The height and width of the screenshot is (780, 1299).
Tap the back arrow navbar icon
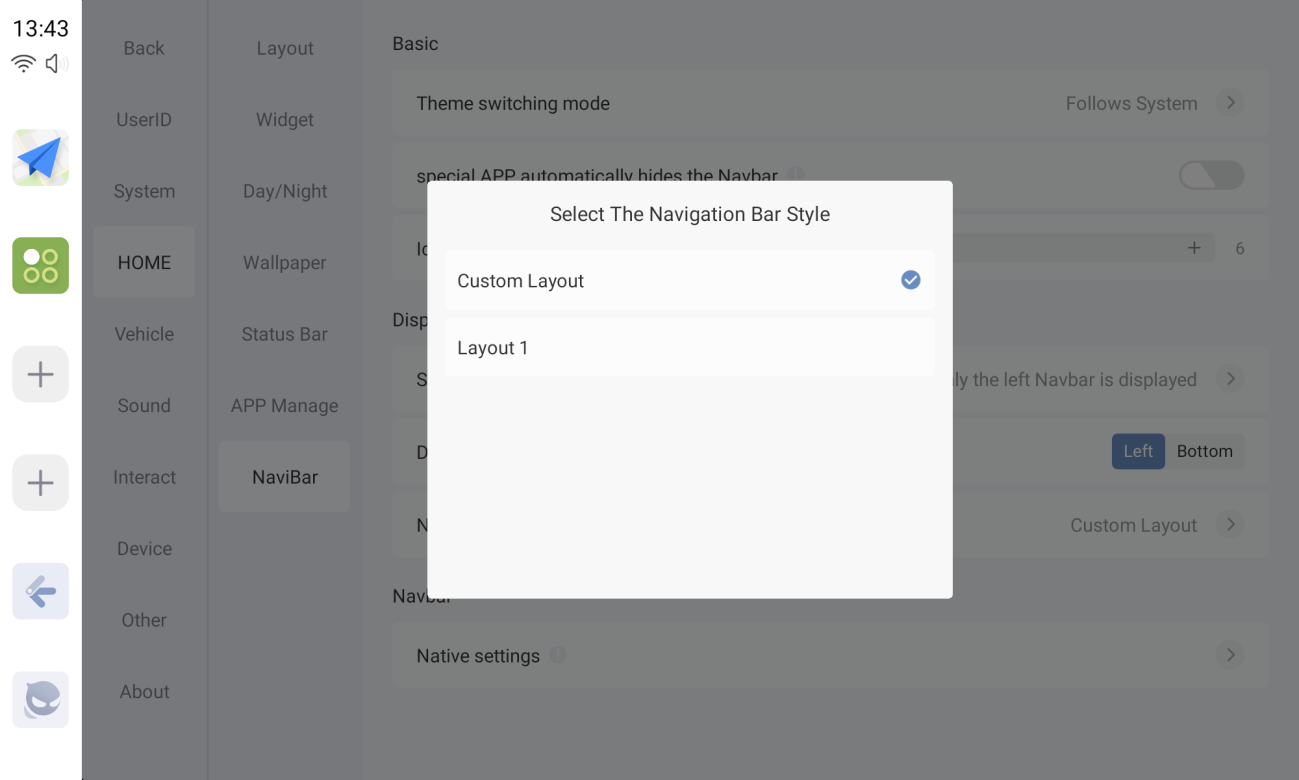coord(41,592)
